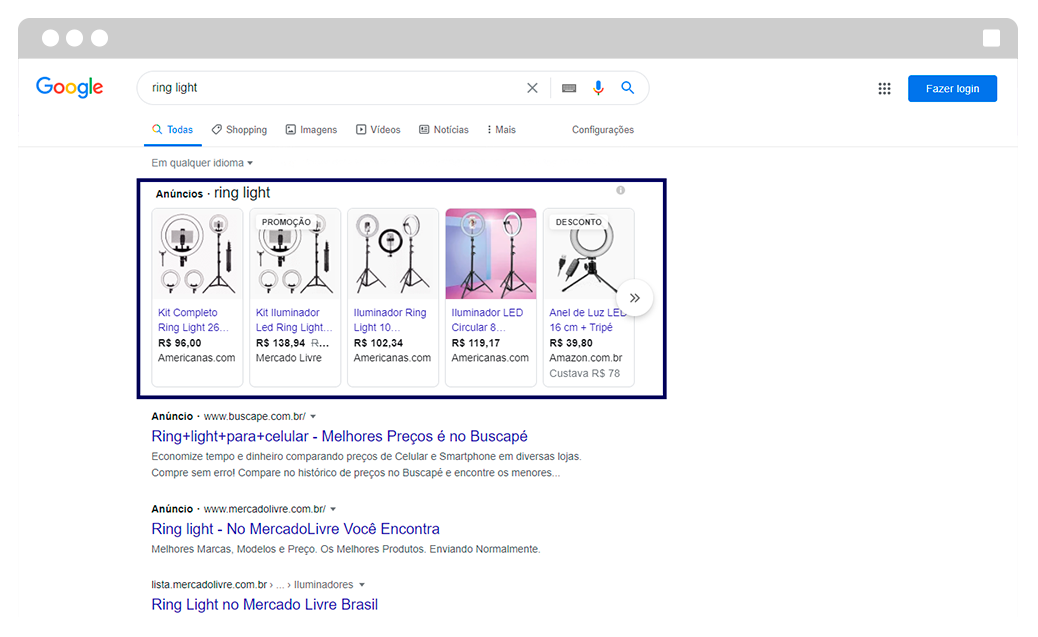Click the R$ 119,17 price
This screenshot has width=1038, height=637.
pyautogui.click(x=476, y=343)
